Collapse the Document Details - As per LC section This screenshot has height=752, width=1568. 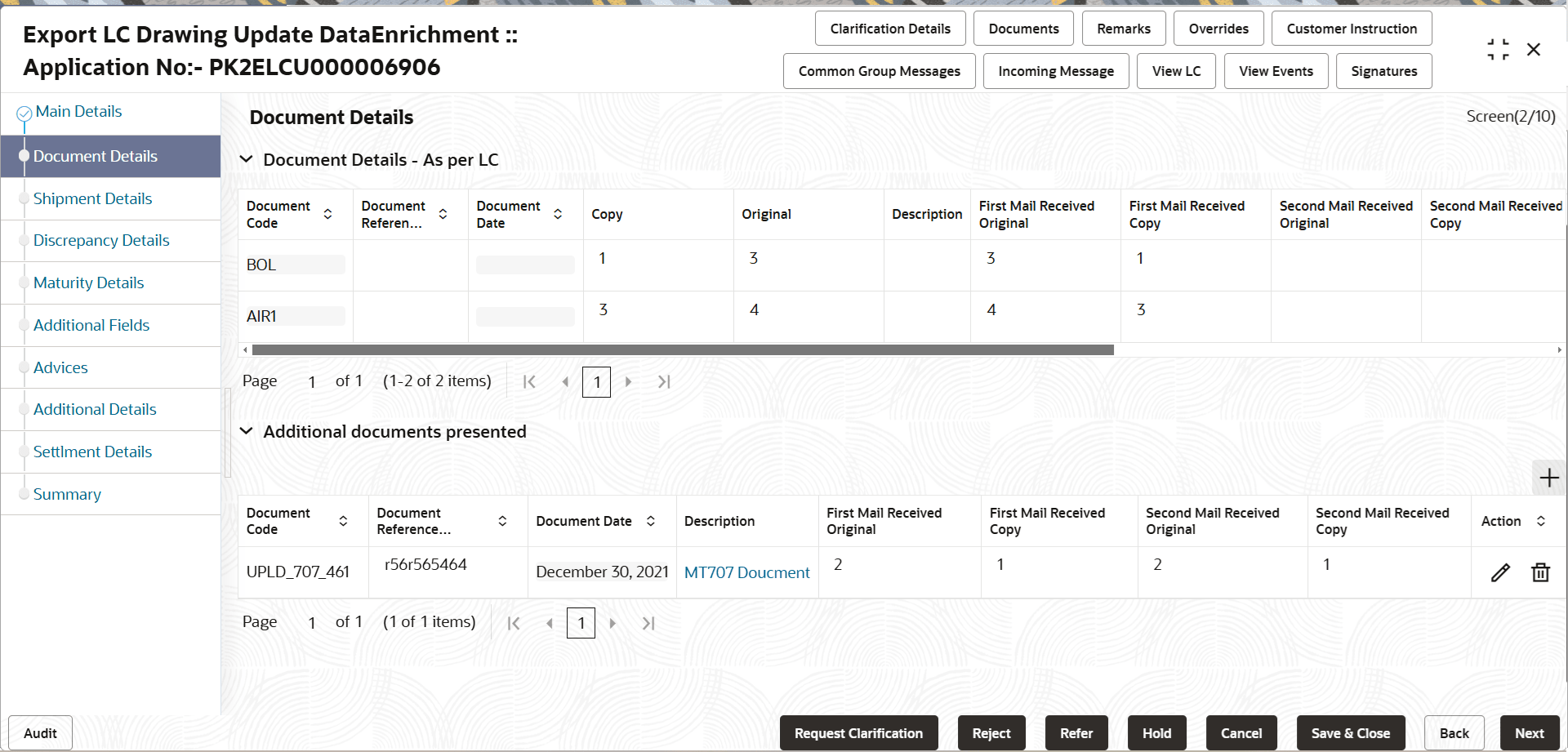[x=247, y=159]
